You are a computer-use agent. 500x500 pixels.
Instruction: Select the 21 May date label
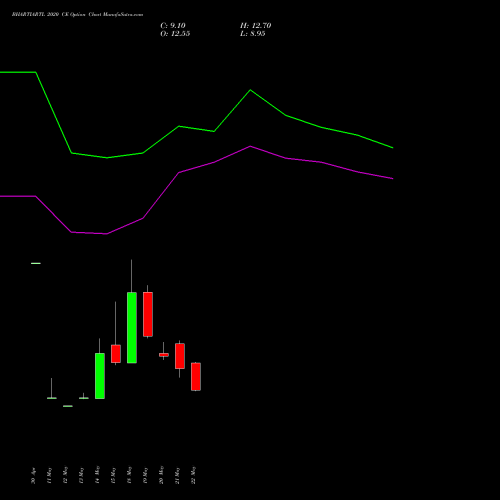[177, 476]
